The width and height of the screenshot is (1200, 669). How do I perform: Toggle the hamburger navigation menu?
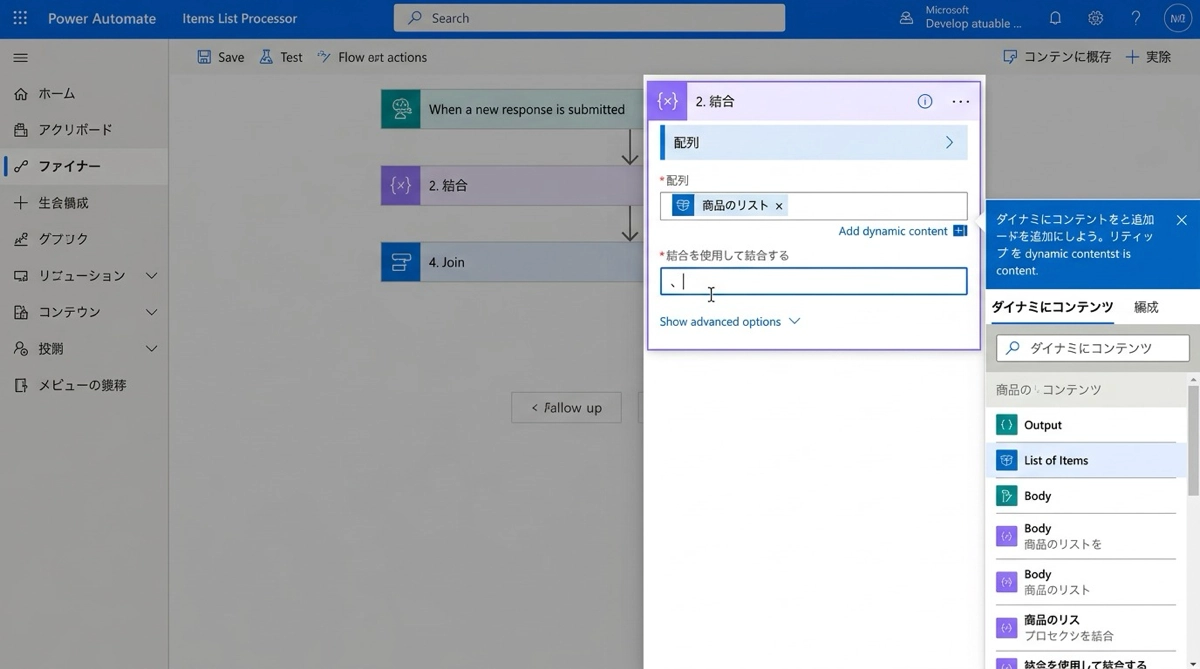(20, 58)
